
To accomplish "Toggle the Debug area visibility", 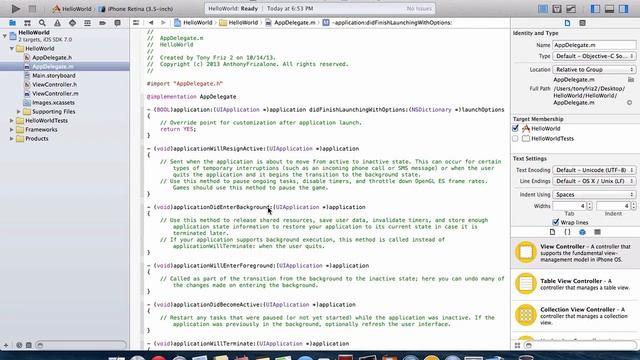I will (x=609, y=9).
